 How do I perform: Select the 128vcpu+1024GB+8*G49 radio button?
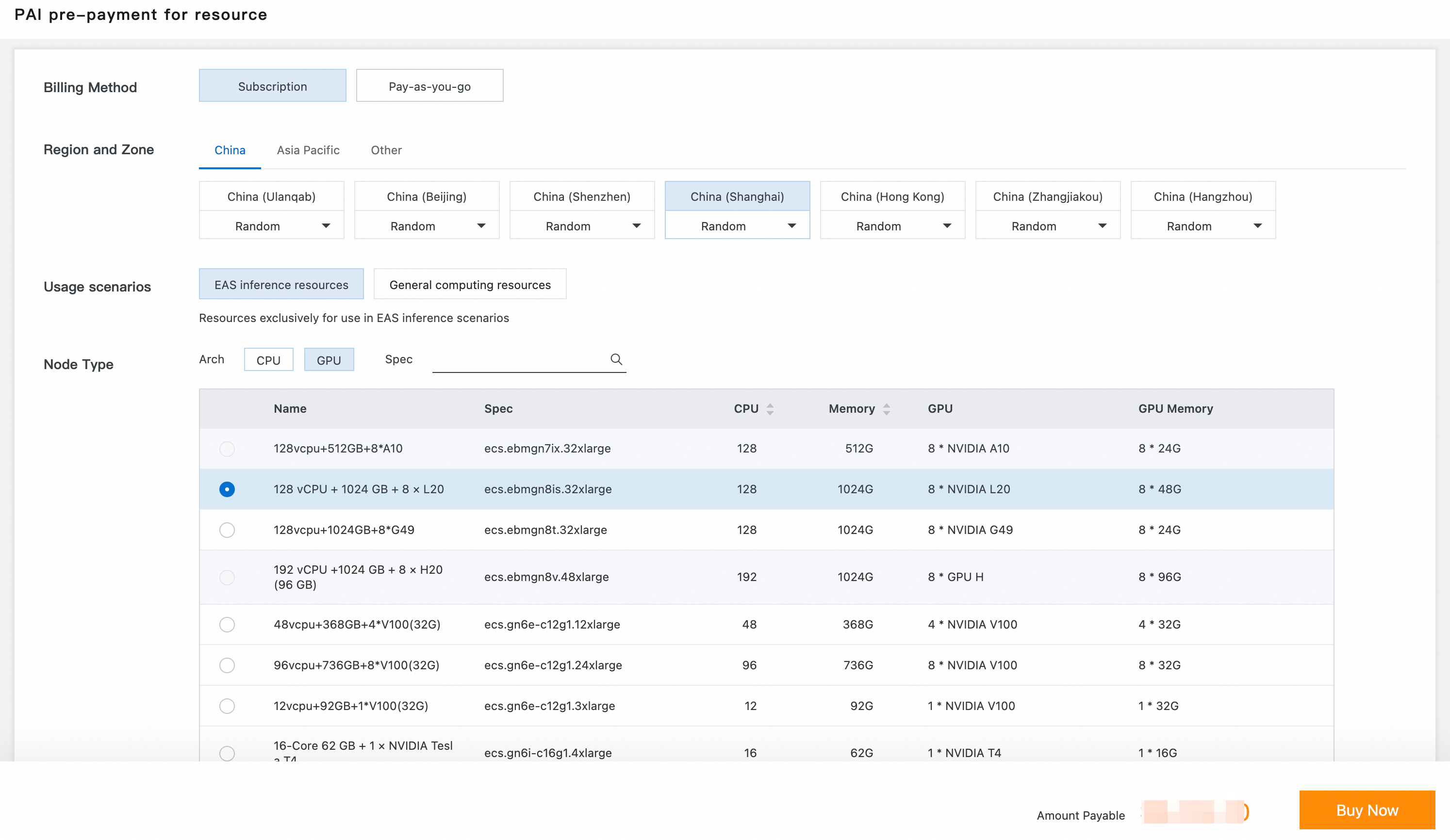(x=227, y=530)
